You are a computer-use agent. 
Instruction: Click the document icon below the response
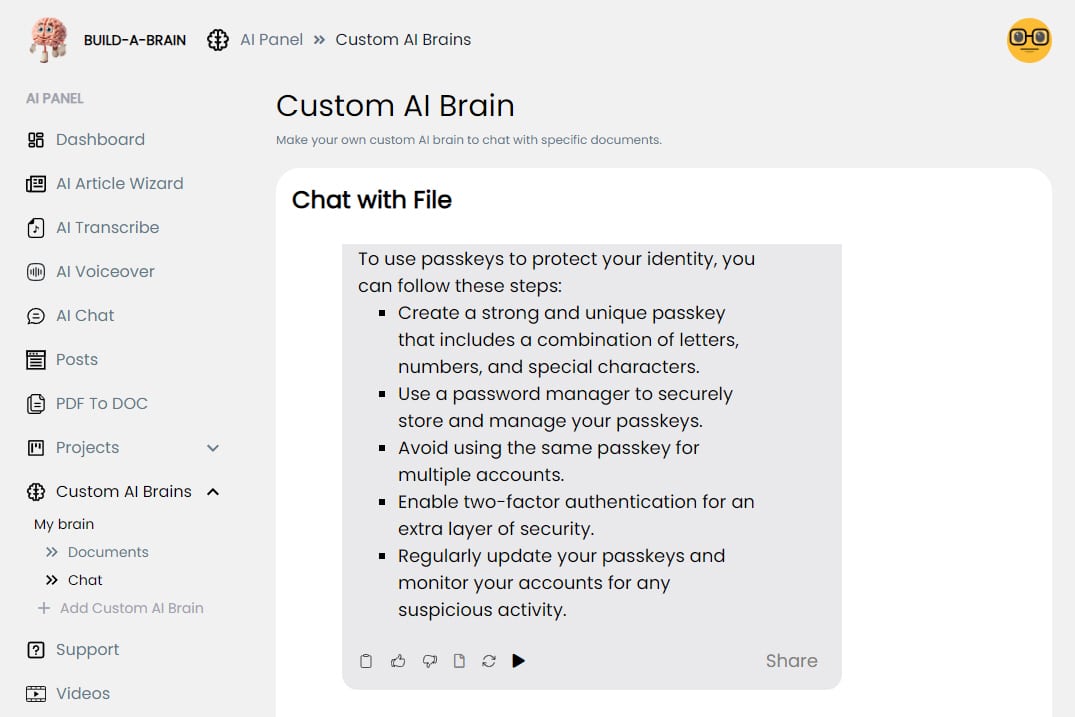click(x=459, y=660)
